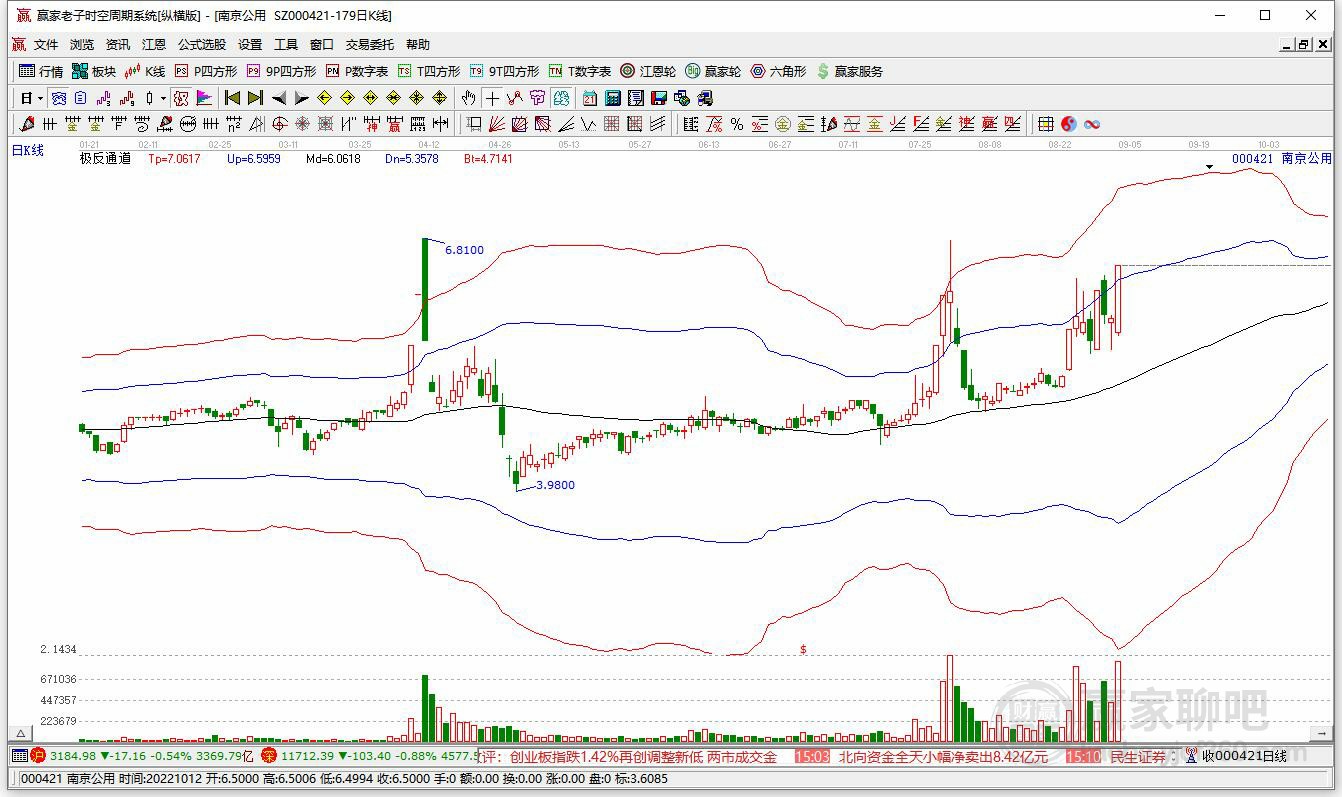Restore the inner chart window button
1342x797 pixels.
pyautogui.click(x=1303, y=45)
